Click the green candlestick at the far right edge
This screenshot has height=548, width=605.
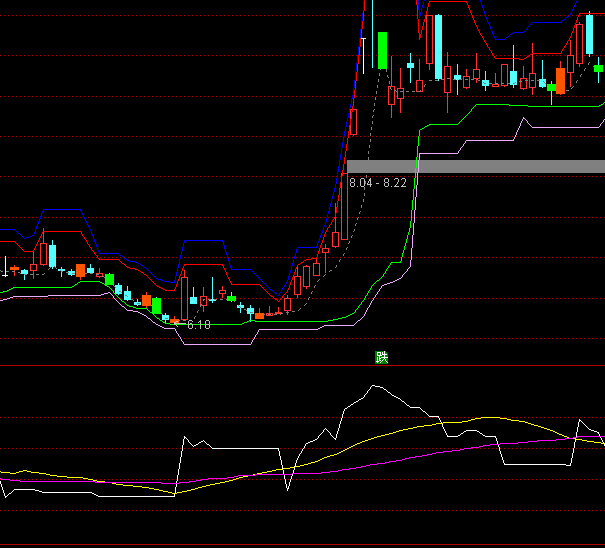pos(599,68)
